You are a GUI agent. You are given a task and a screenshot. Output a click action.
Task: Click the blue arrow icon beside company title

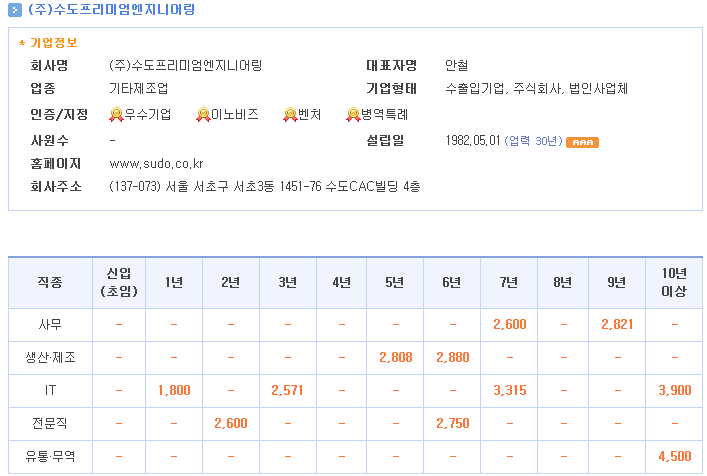coord(15,9)
